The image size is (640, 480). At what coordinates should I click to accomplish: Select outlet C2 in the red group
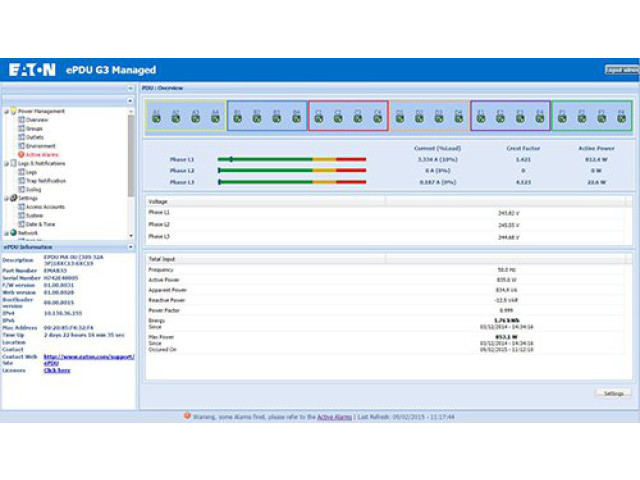point(338,118)
